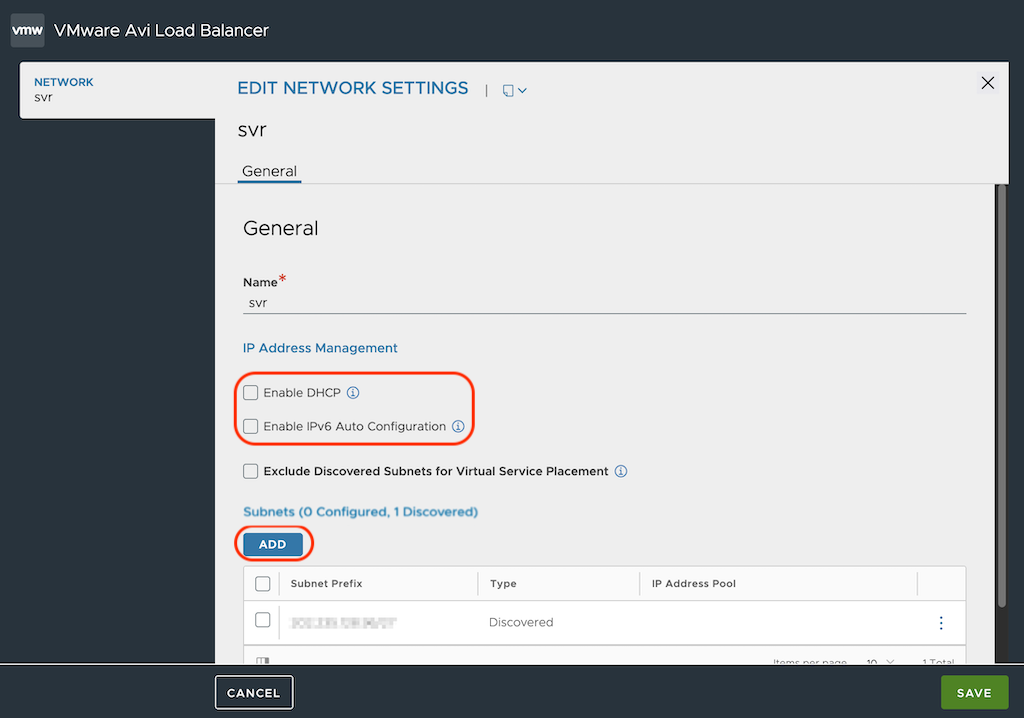Click the IPv6 Auto Configuration info icon

[x=458, y=427]
